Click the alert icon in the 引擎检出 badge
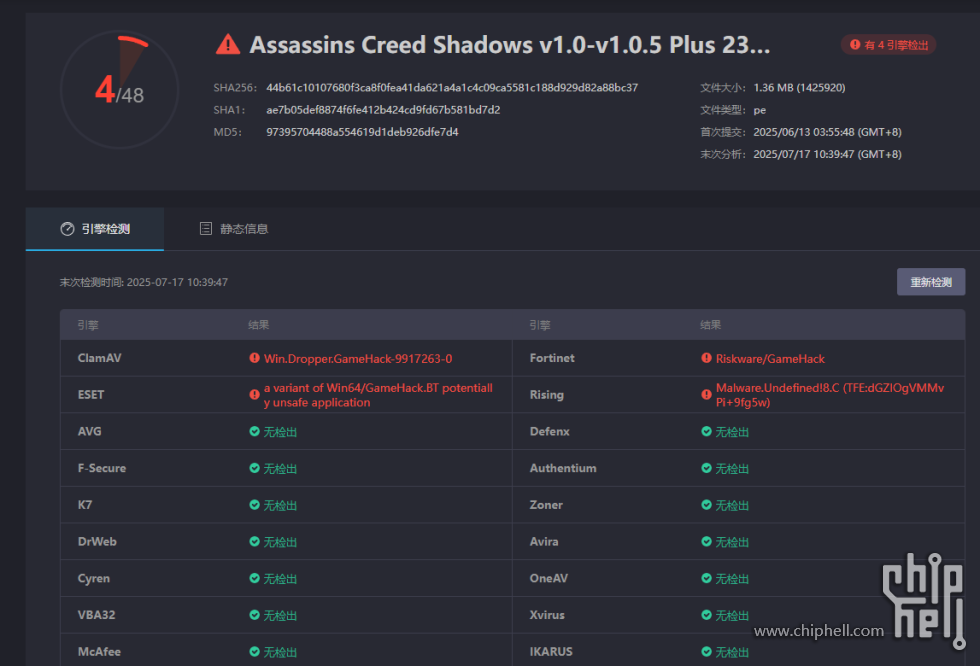Viewport: 980px width, 666px height. click(854, 44)
